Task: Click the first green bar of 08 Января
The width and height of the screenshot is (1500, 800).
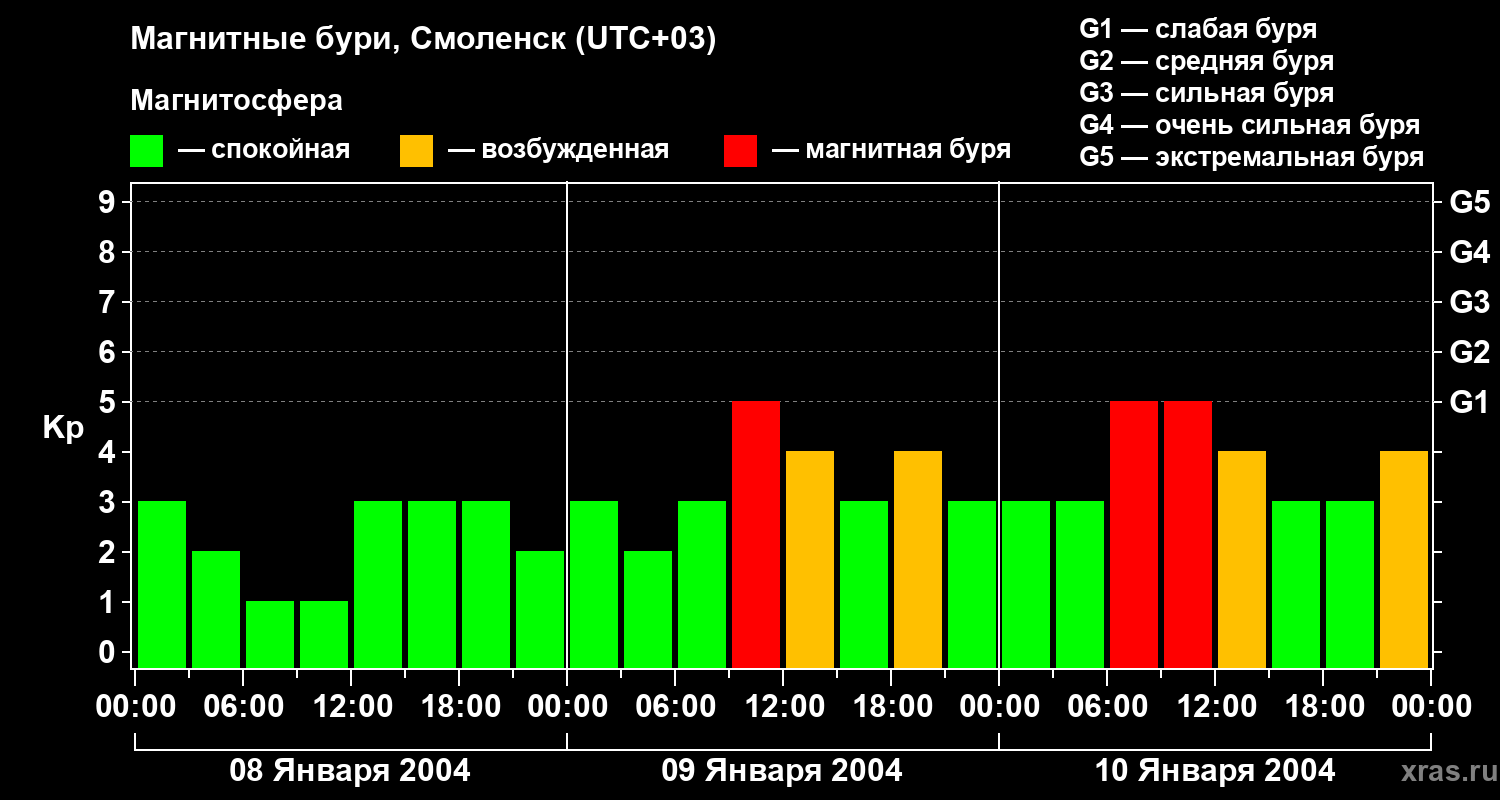Action: pos(162,585)
